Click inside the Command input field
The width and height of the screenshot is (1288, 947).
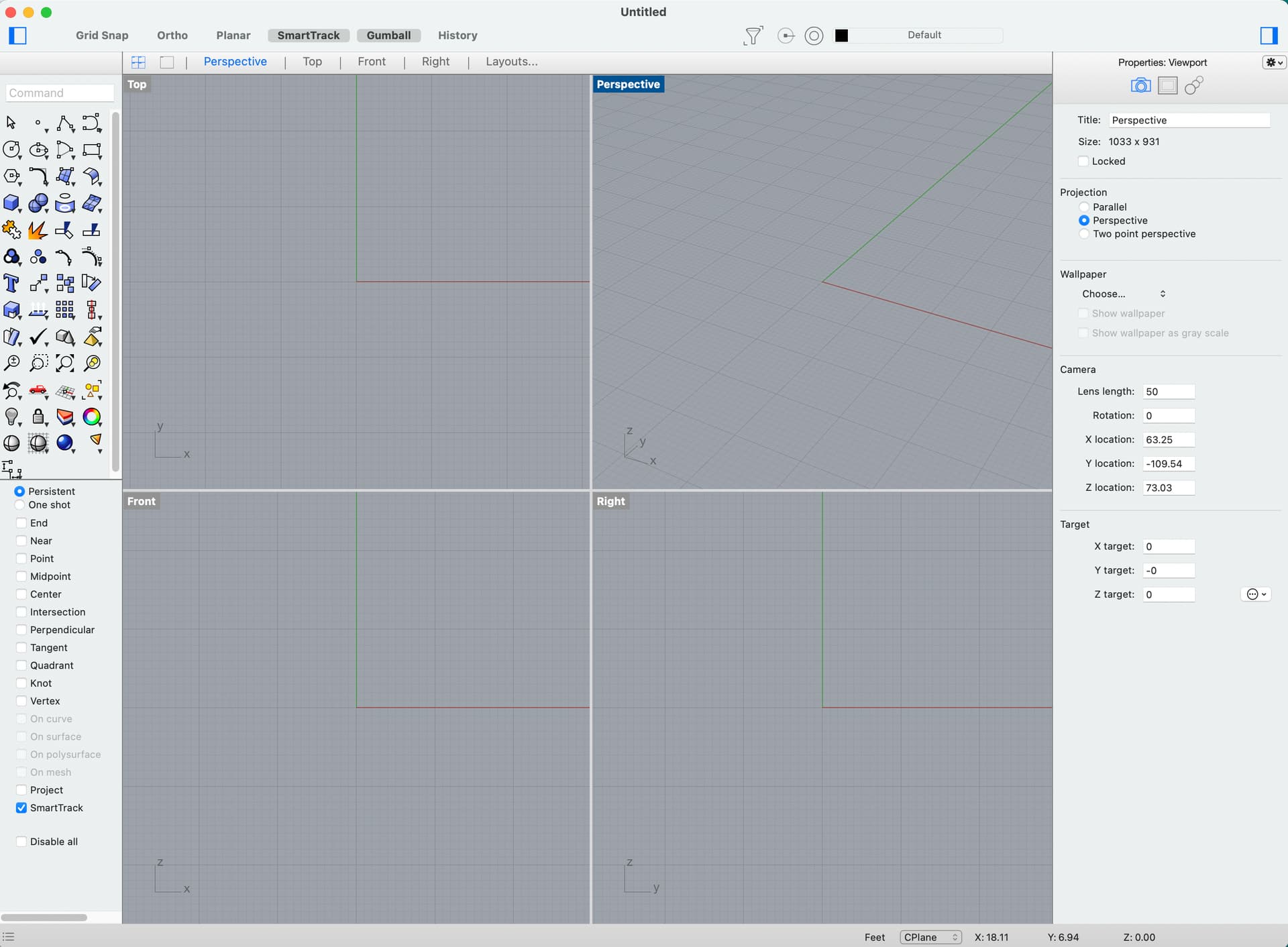tap(60, 93)
